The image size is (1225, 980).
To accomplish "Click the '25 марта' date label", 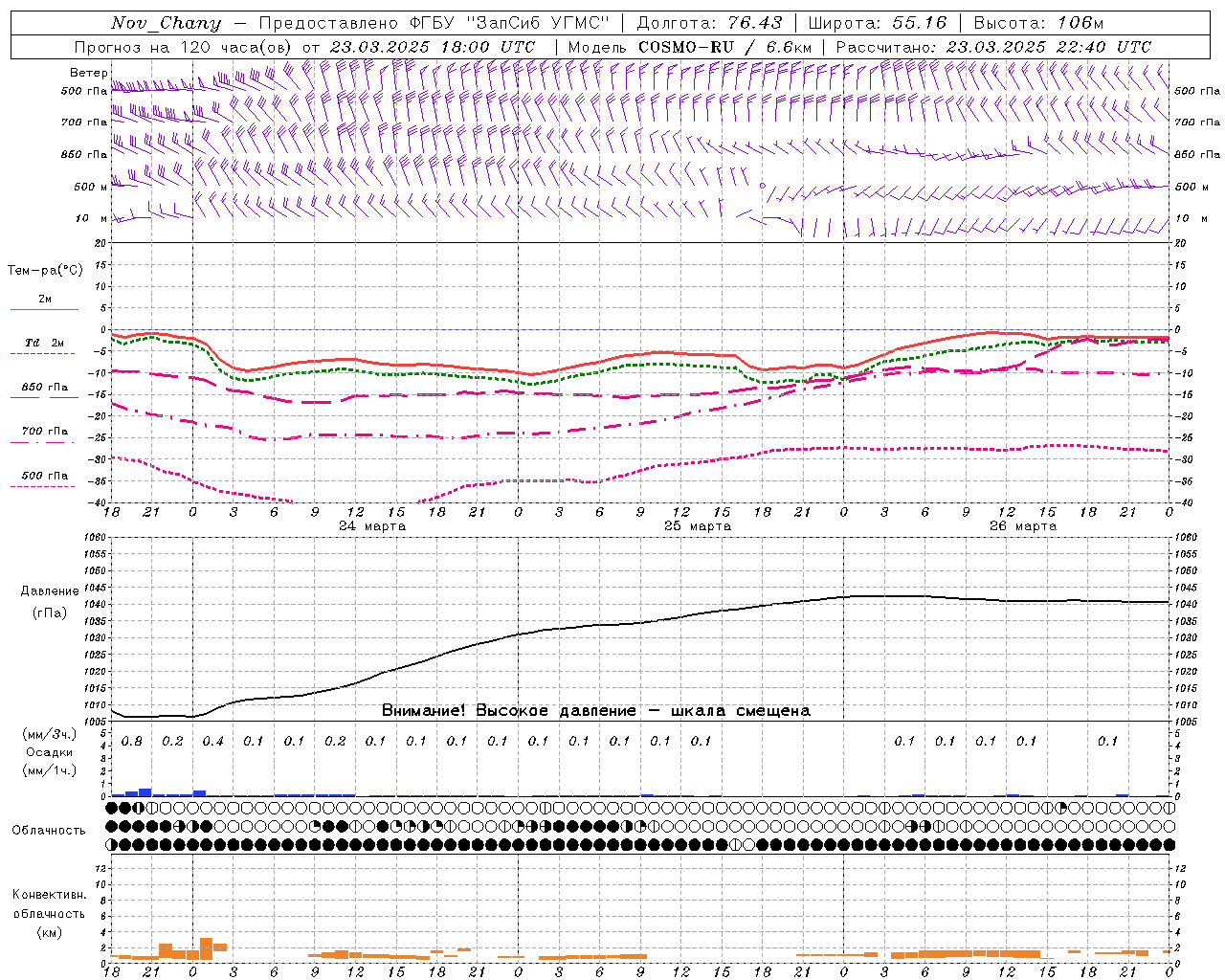I will click(x=698, y=526).
